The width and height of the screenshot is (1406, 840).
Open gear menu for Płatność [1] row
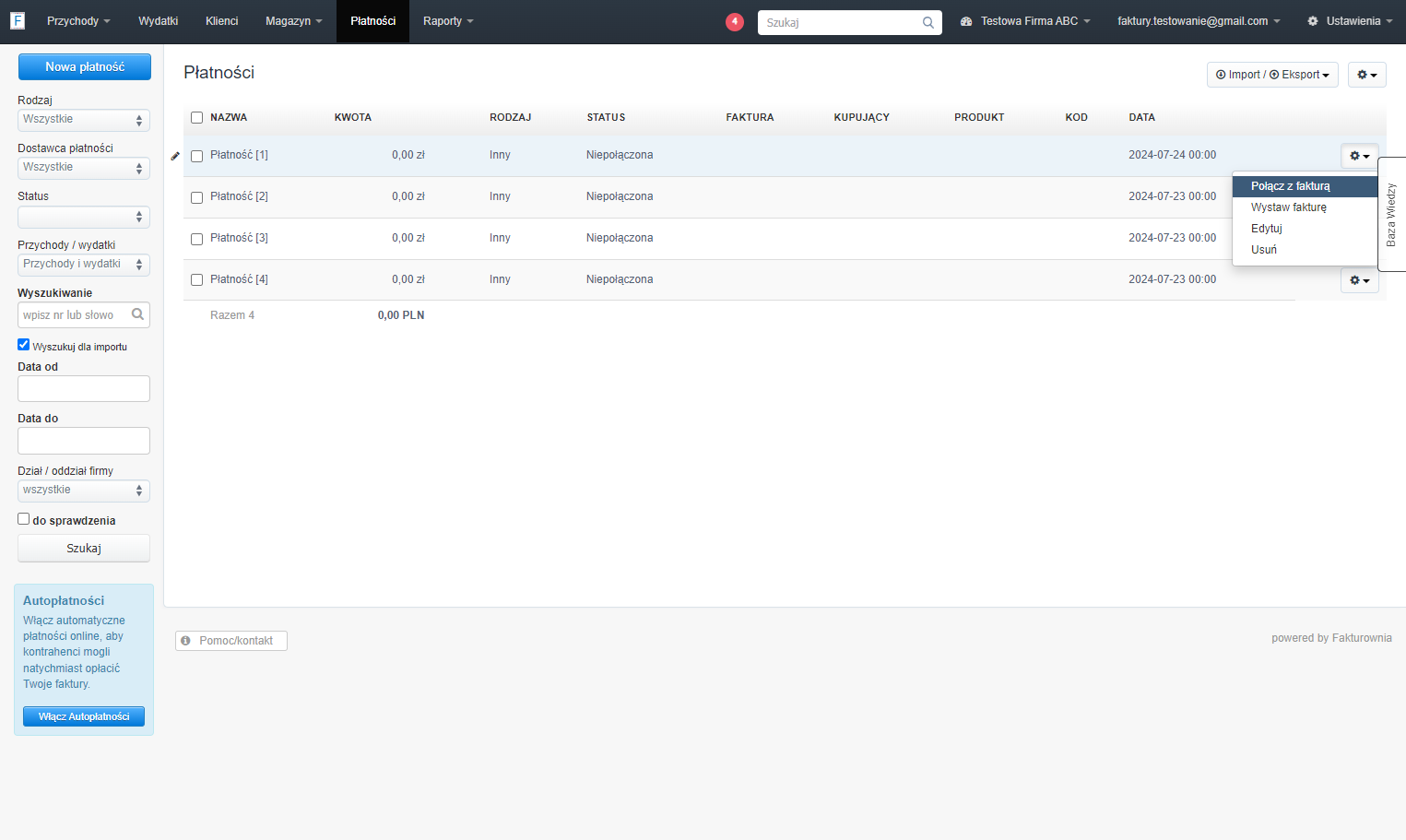(1360, 156)
